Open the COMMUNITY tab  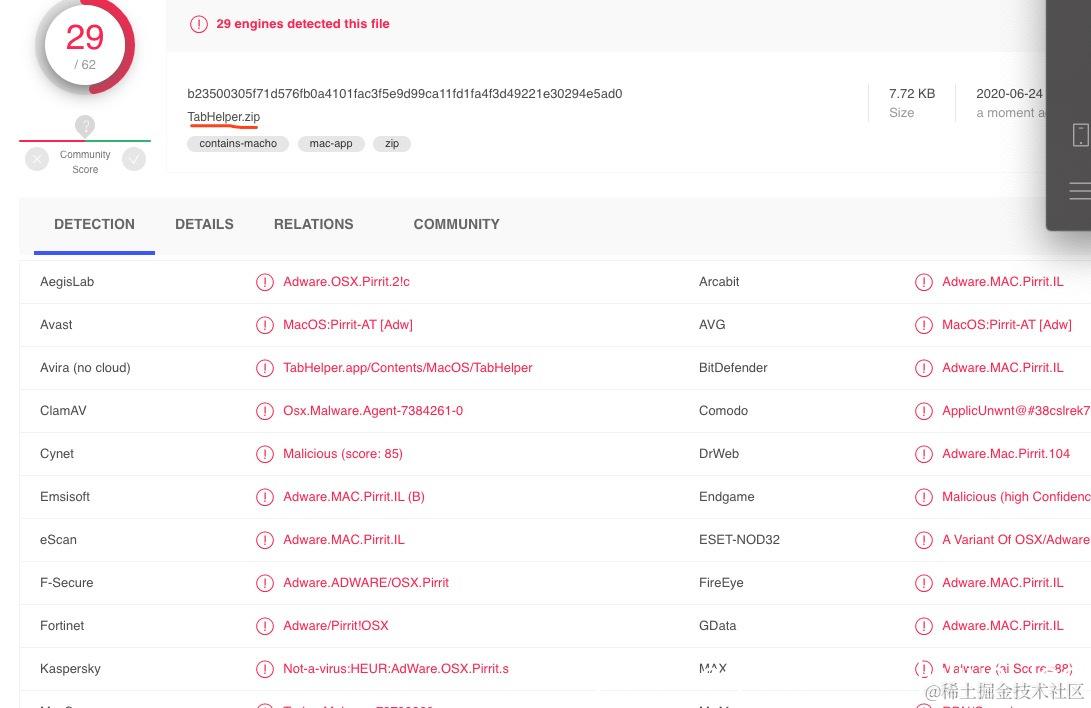click(x=456, y=225)
